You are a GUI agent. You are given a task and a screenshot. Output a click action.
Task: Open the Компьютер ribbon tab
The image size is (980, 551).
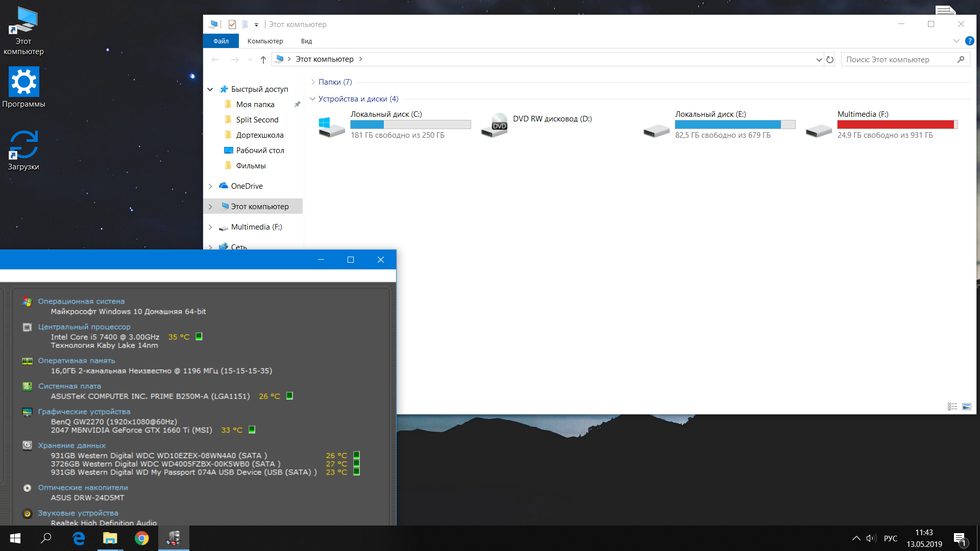pos(265,41)
